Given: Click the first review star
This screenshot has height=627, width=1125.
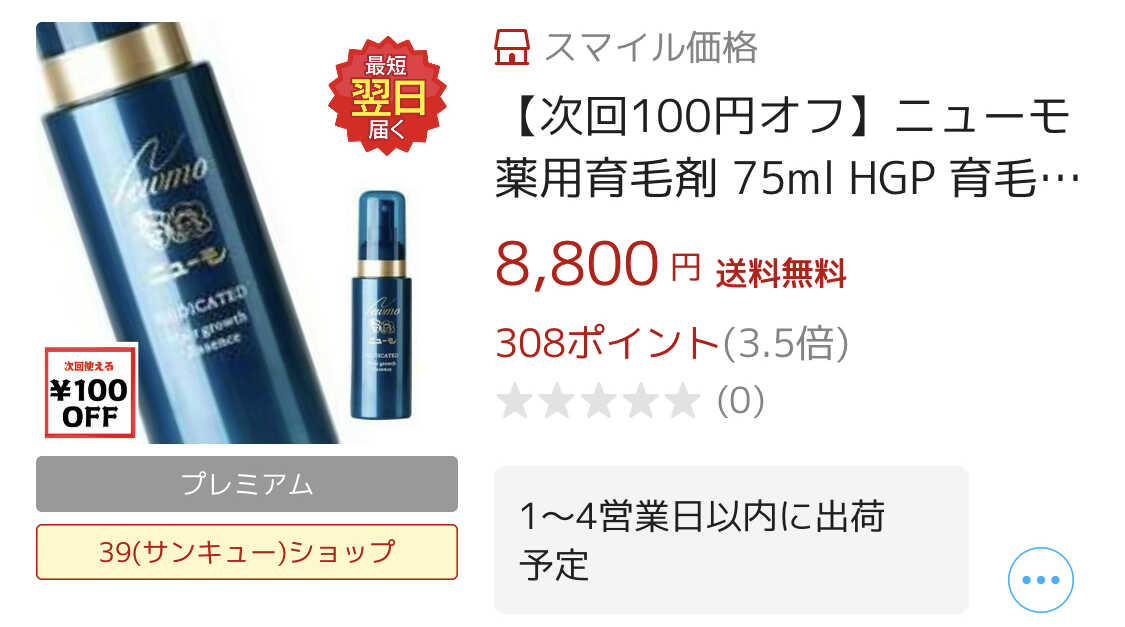Looking at the screenshot, I should click(x=514, y=400).
